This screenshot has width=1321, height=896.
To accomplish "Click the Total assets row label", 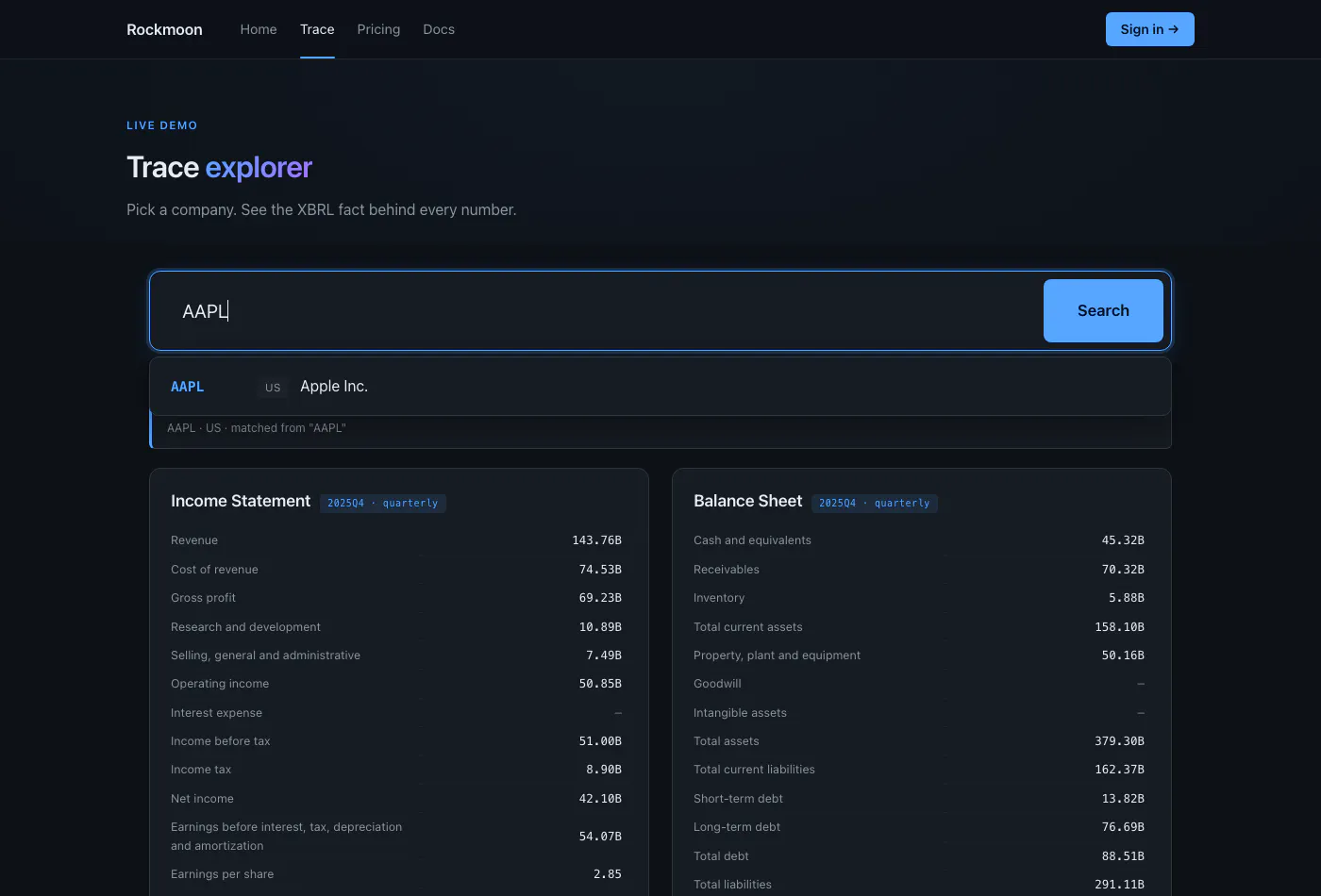I will pyautogui.click(x=727, y=741).
